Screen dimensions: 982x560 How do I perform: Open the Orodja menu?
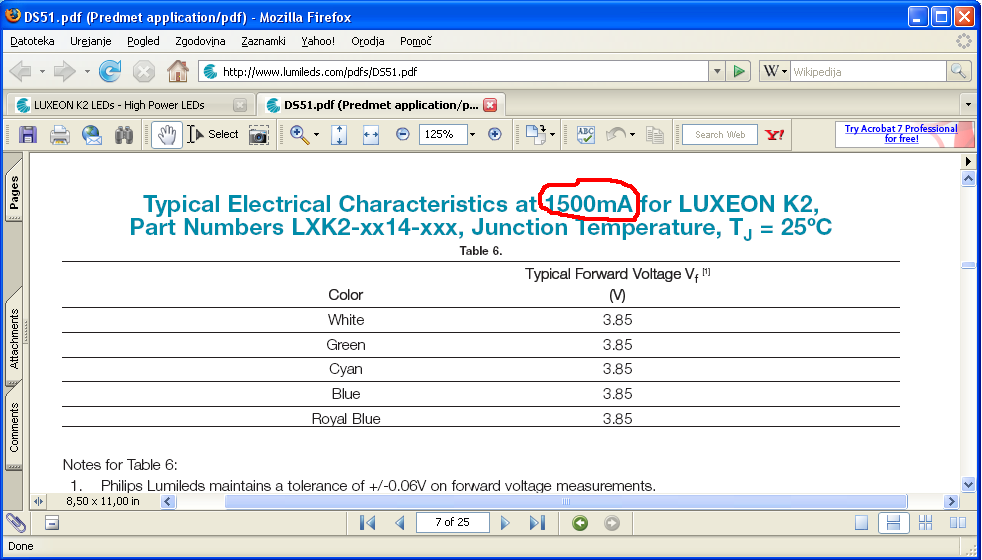click(368, 41)
